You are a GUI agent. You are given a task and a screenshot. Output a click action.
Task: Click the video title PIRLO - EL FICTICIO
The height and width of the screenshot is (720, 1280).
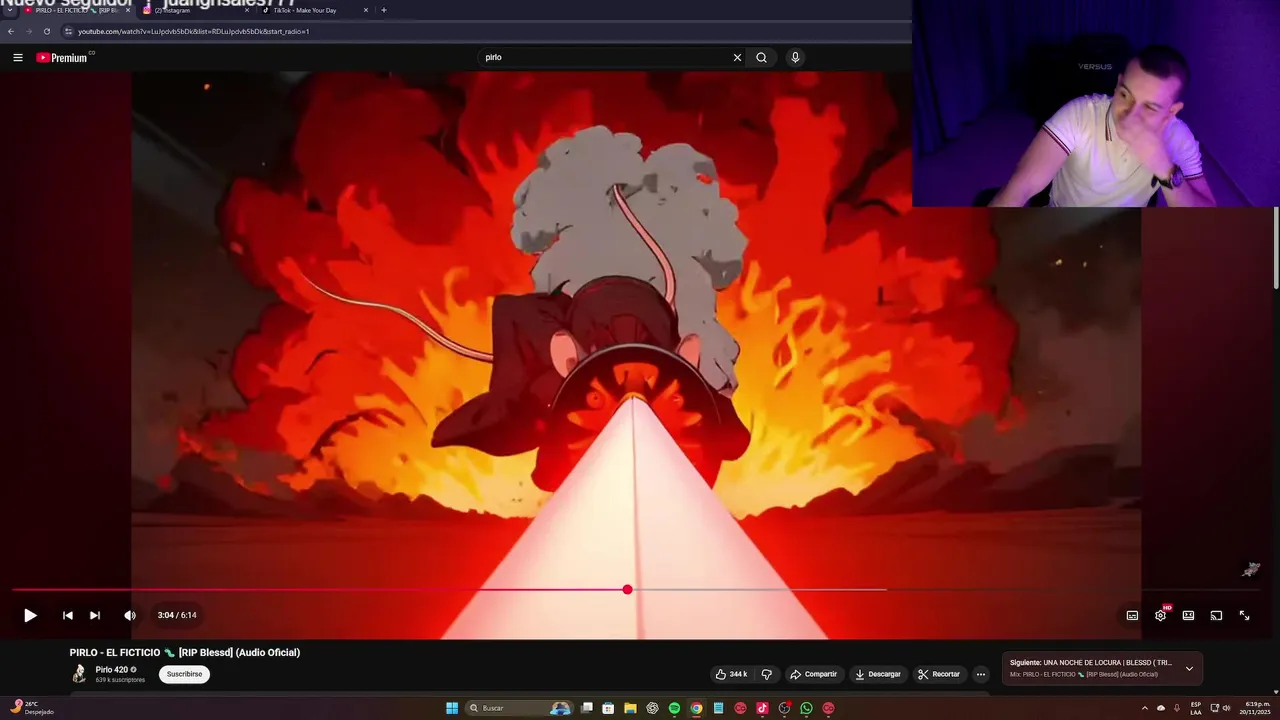tap(185, 652)
